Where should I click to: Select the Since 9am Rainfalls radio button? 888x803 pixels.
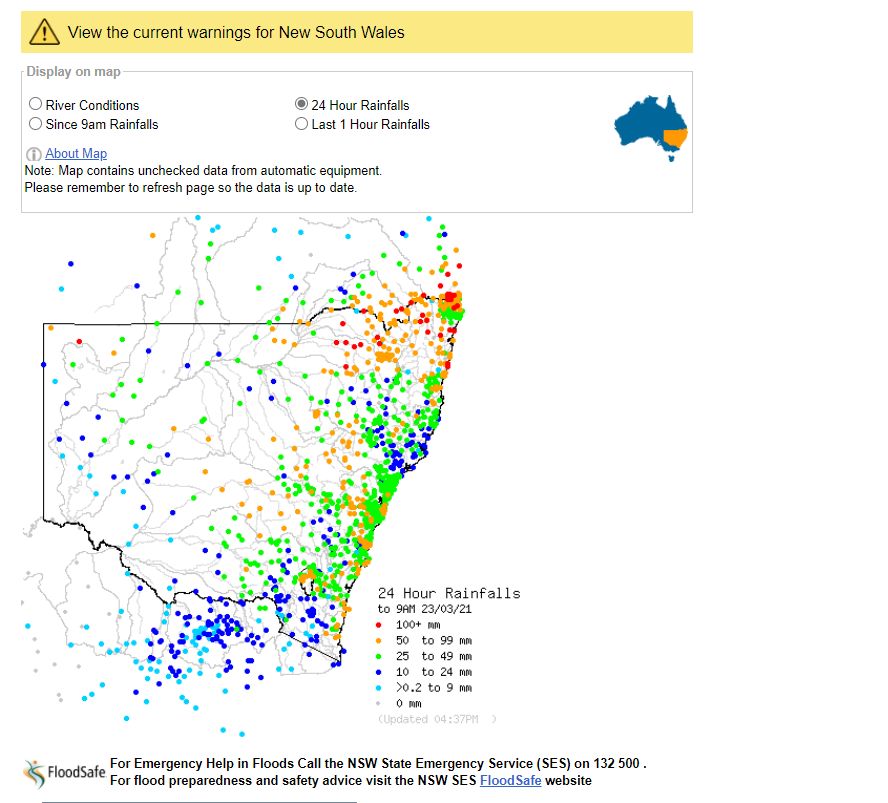coord(35,123)
